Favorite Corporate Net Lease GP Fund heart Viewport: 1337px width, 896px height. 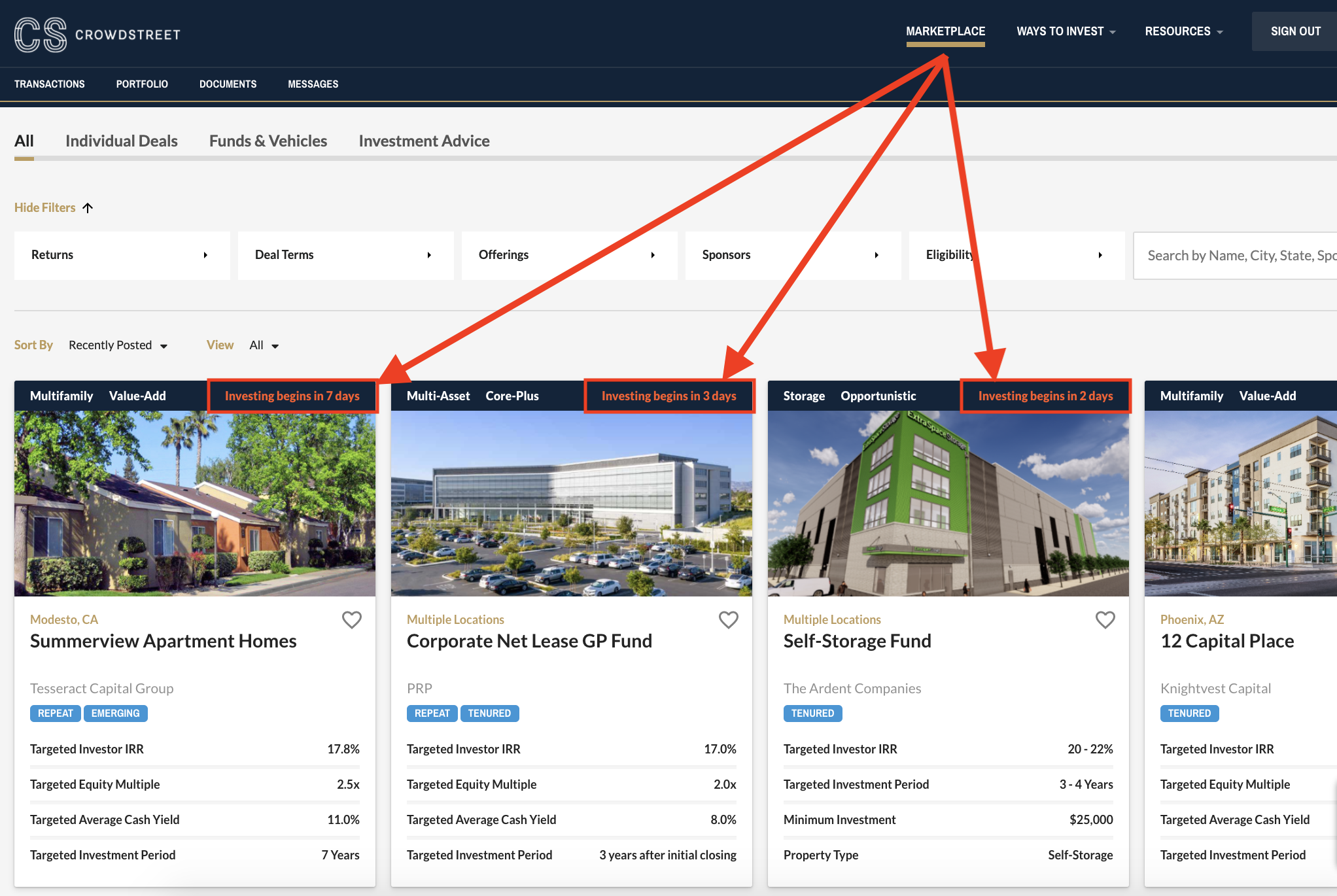(x=729, y=619)
